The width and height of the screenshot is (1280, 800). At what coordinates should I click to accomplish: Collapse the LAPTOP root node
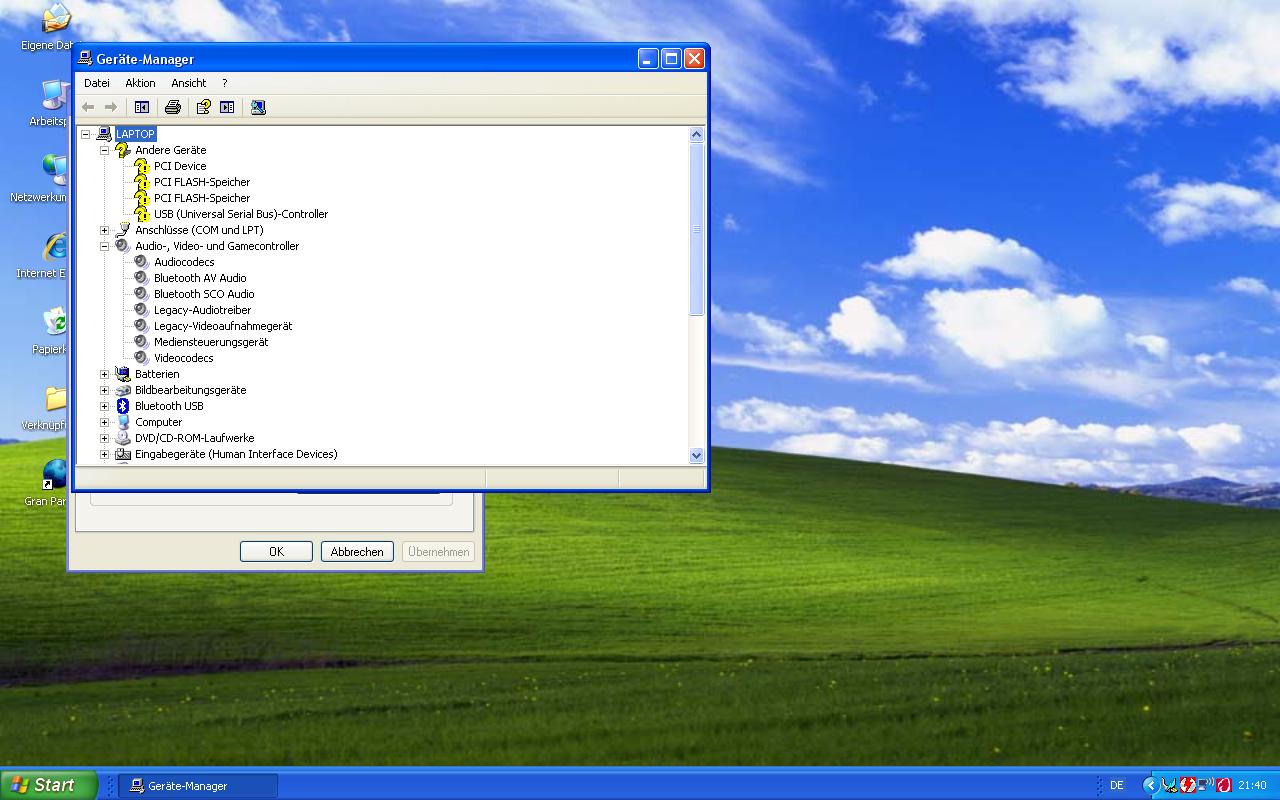coord(85,134)
